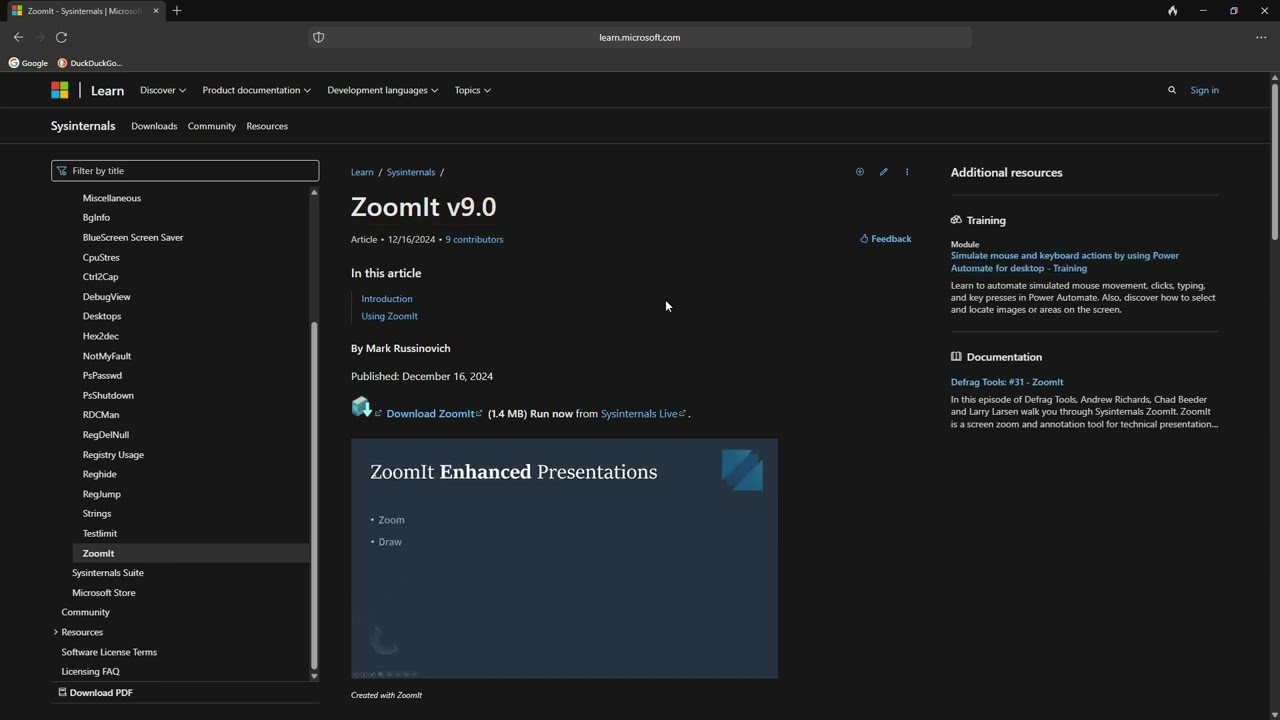This screenshot has height=720, width=1280.
Task: Click the edit pencil icon
Action: tap(883, 172)
